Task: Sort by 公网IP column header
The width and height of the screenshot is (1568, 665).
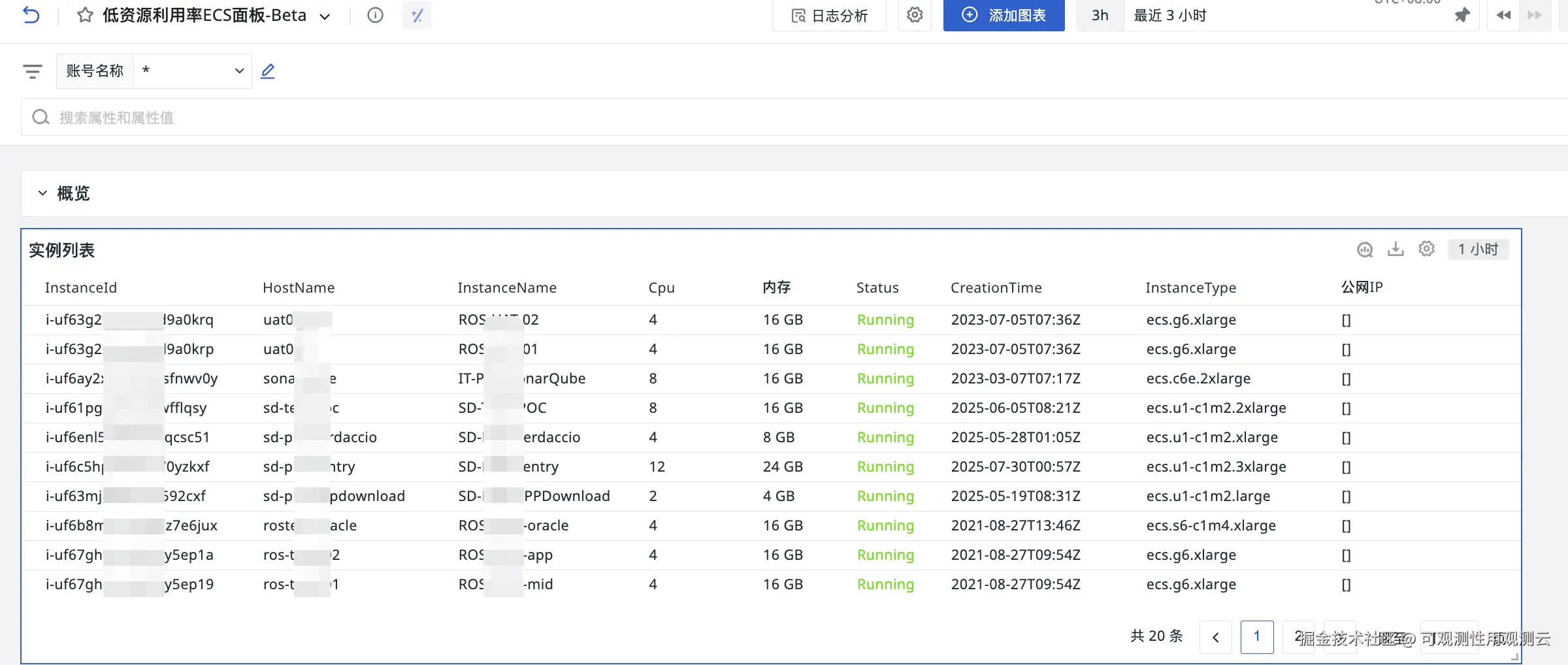Action: coord(1362,287)
